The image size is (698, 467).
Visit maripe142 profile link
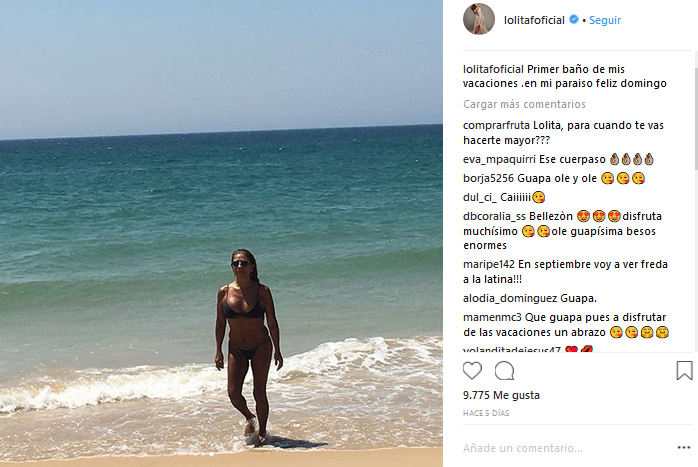coord(489,264)
